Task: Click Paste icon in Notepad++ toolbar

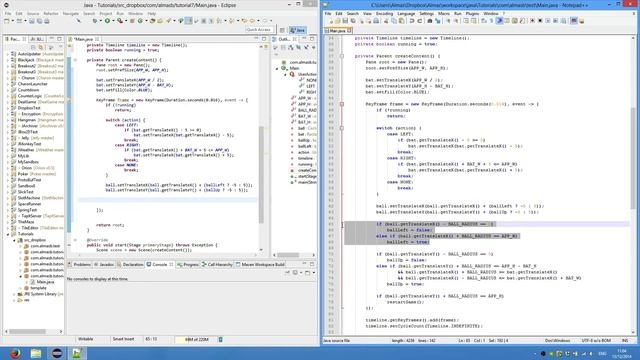Action: [402, 21]
